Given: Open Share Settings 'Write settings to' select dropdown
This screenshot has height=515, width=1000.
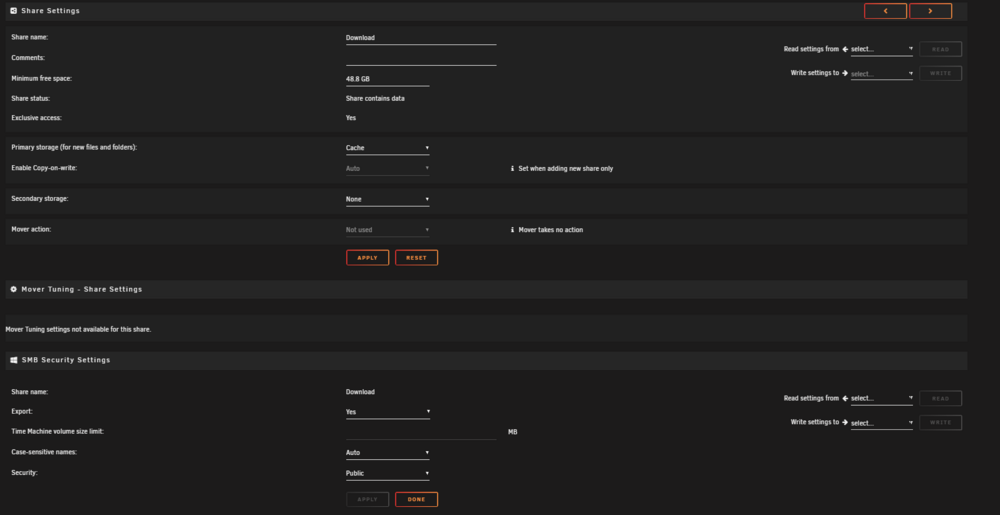Looking at the screenshot, I should point(881,73).
